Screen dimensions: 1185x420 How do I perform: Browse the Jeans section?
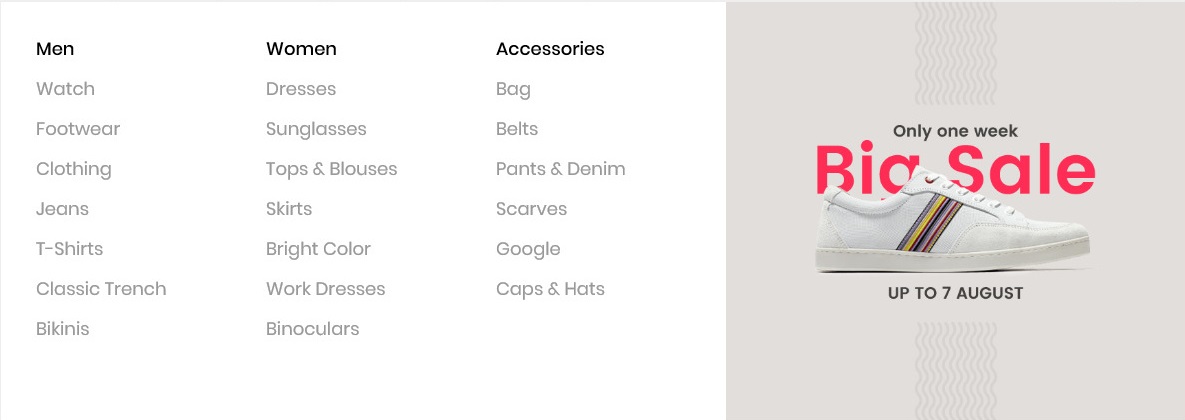(62, 209)
